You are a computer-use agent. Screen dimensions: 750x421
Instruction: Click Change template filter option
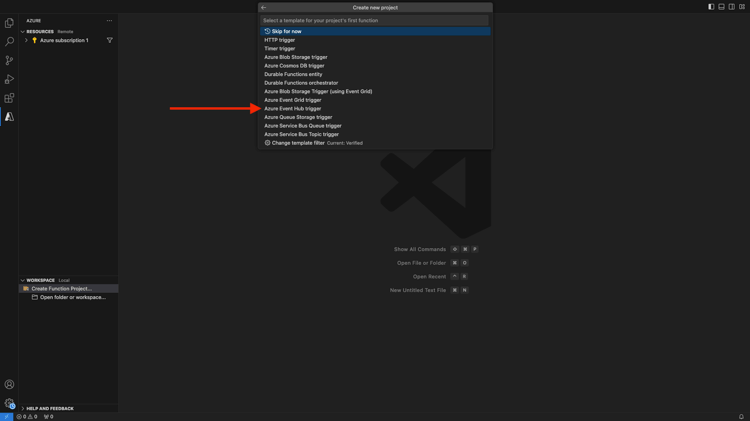pyautogui.click(x=375, y=143)
